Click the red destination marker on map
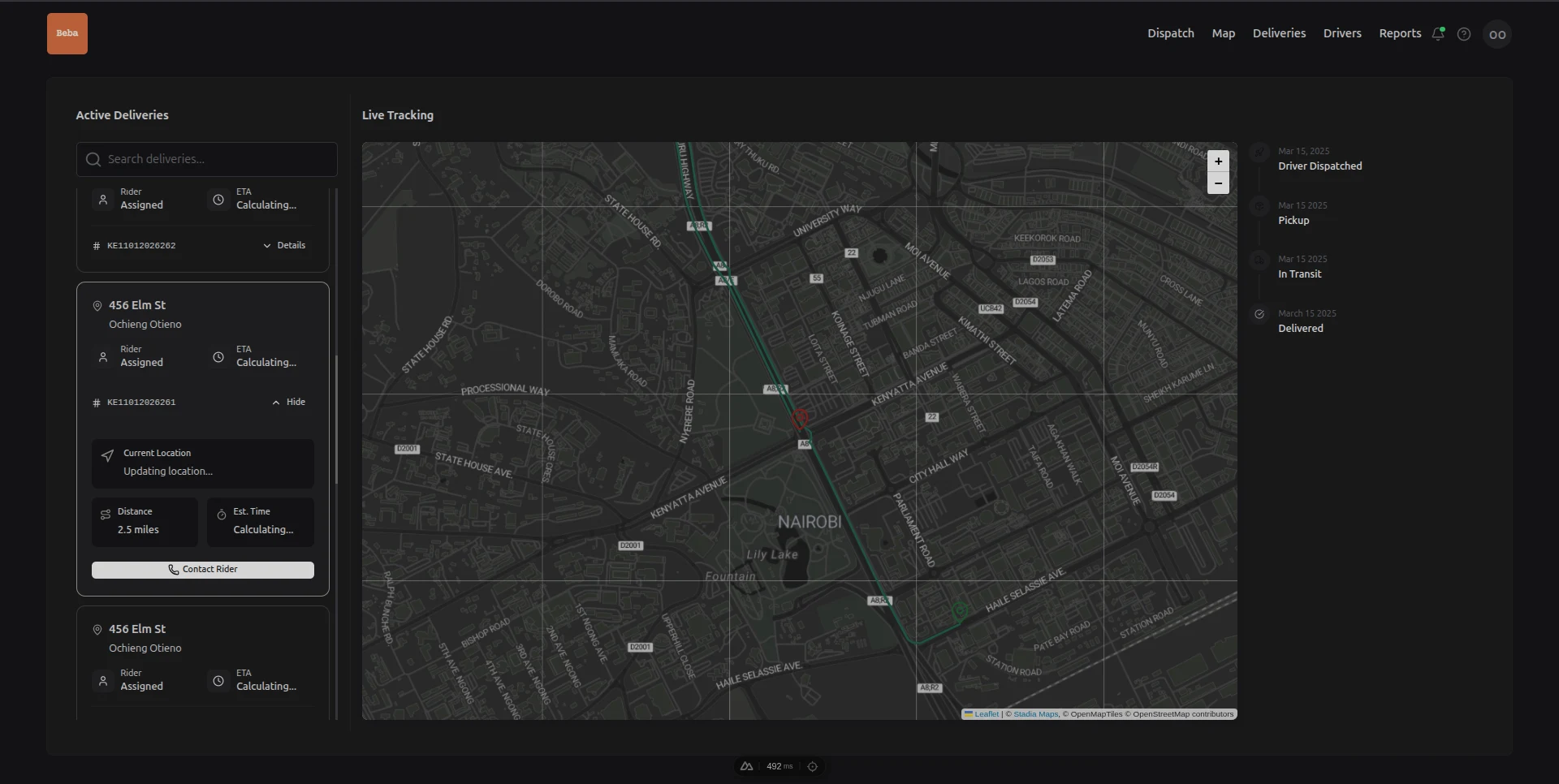The image size is (1559, 784). (x=800, y=418)
